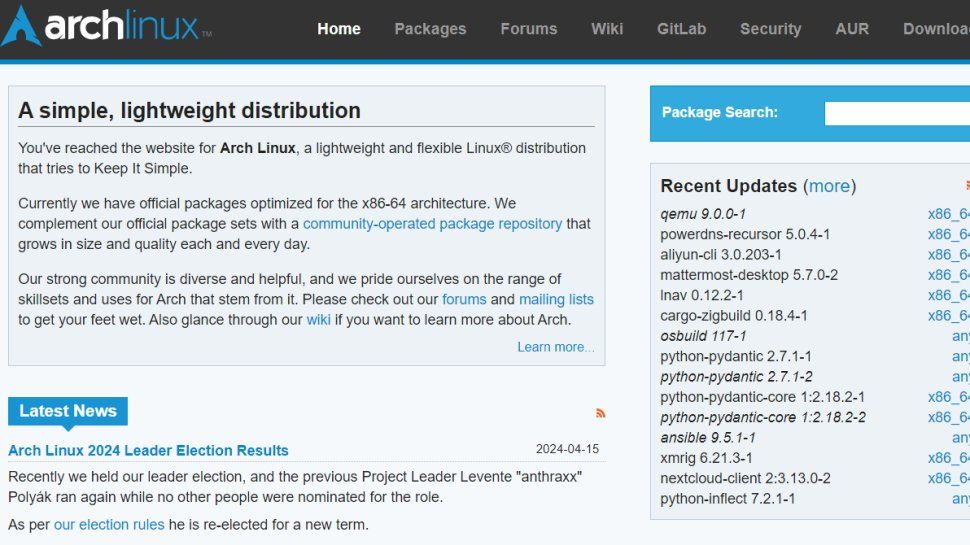Open the Security navigation item
970x545 pixels.
coord(770,29)
